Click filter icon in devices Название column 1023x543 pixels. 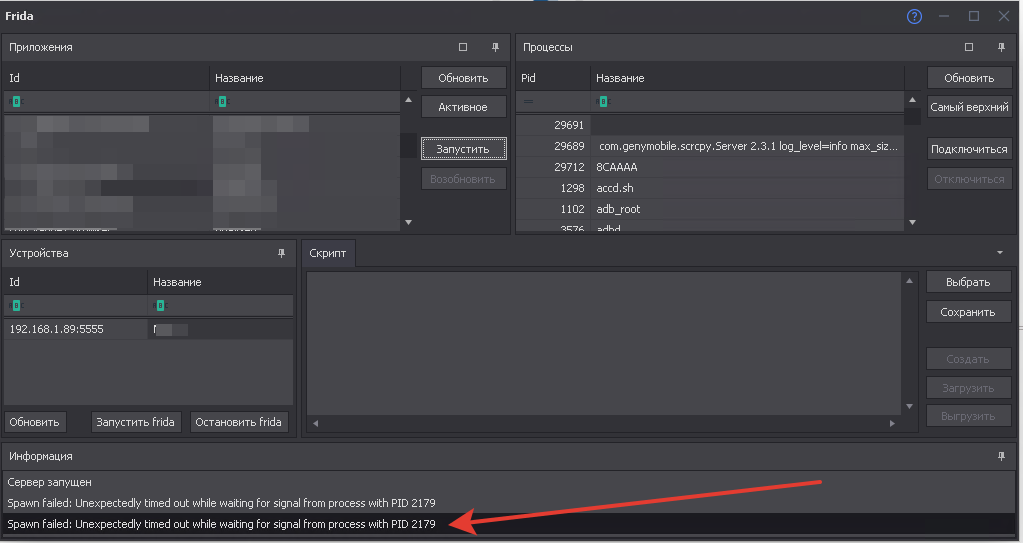pos(160,305)
